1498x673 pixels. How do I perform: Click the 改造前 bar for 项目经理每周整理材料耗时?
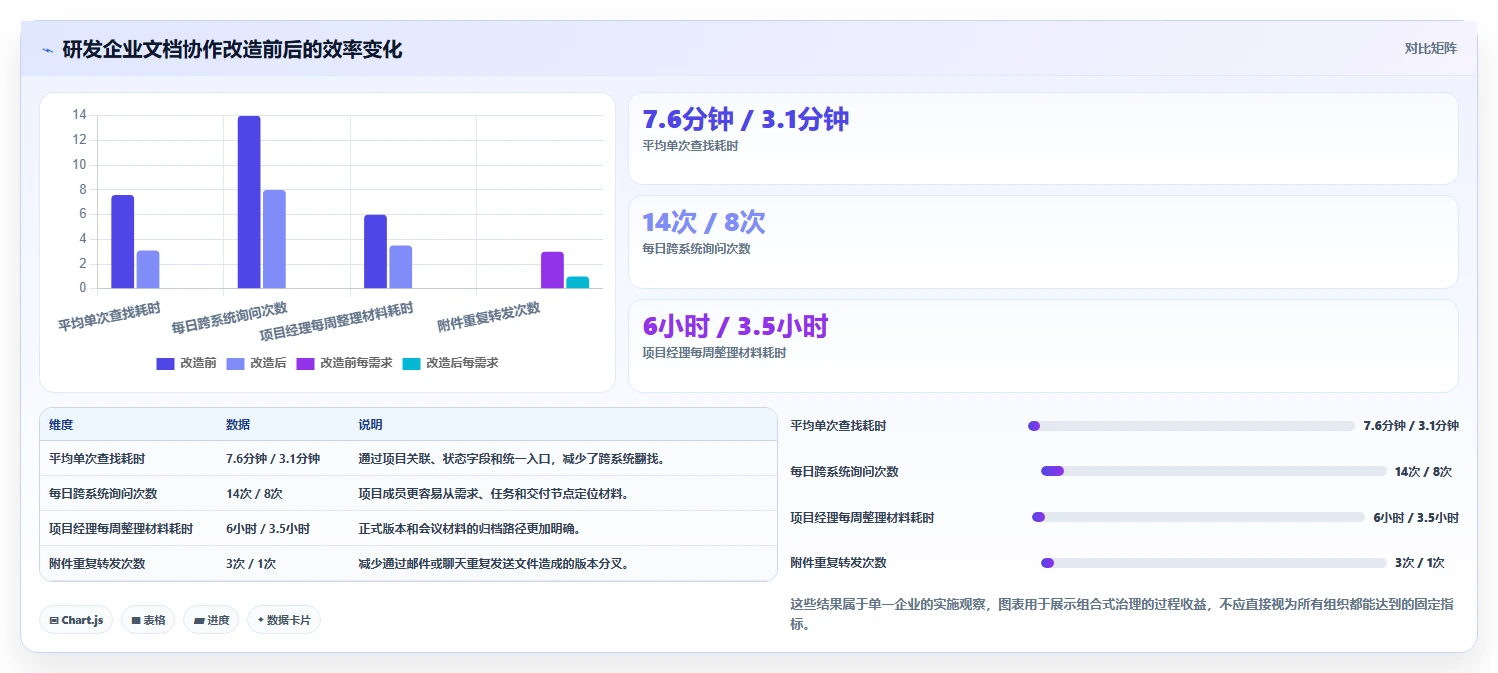click(375, 252)
